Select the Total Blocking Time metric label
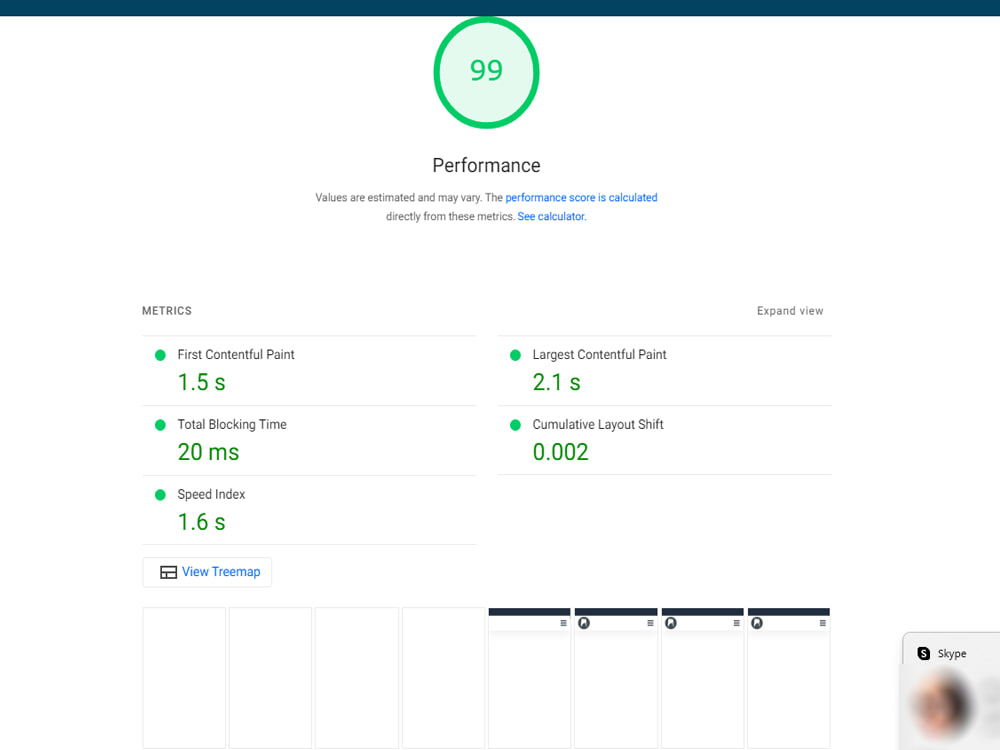 click(232, 425)
